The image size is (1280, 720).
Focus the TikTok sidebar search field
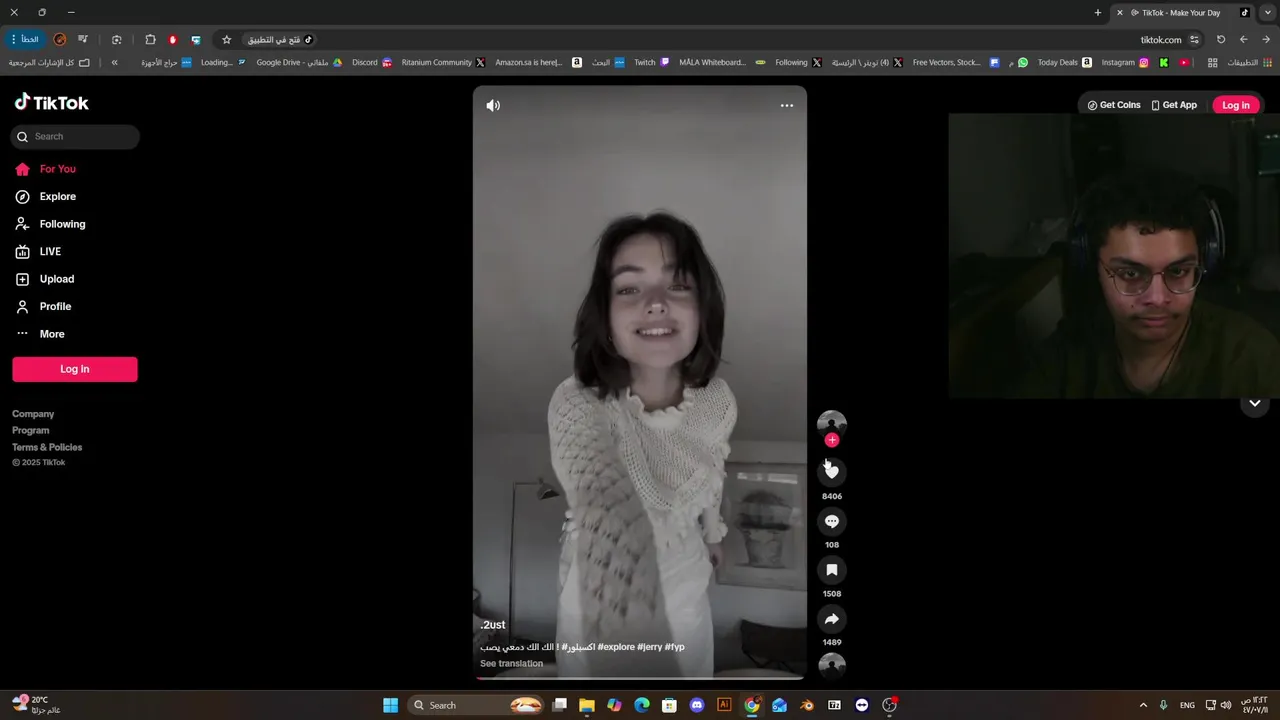click(x=75, y=137)
